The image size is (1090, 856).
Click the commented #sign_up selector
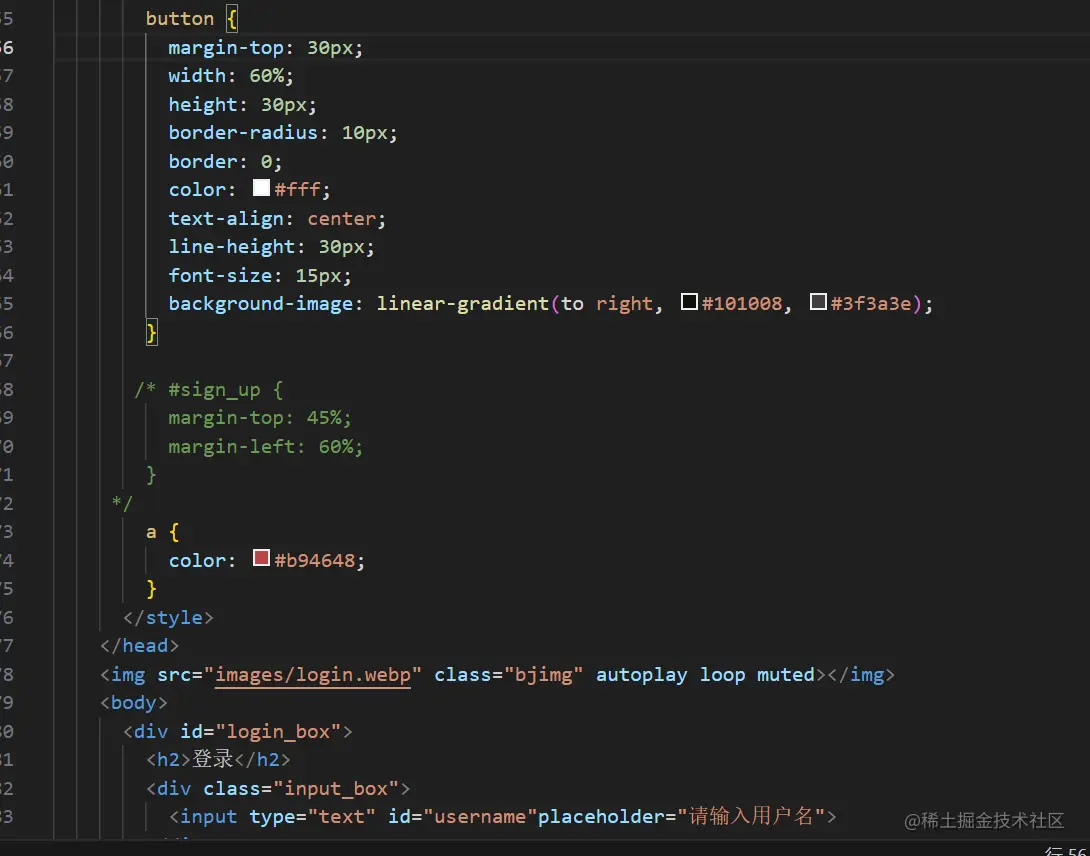[x=214, y=390]
